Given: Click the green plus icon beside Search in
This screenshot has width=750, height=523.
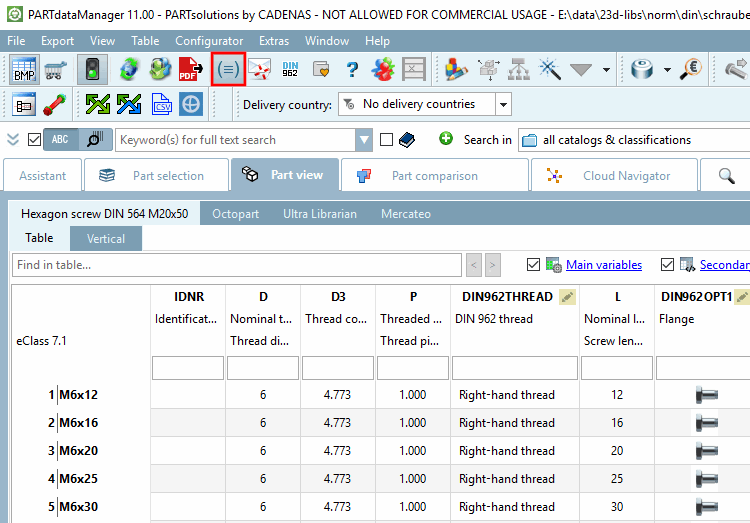Looking at the screenshot, I should coord(446,139).
